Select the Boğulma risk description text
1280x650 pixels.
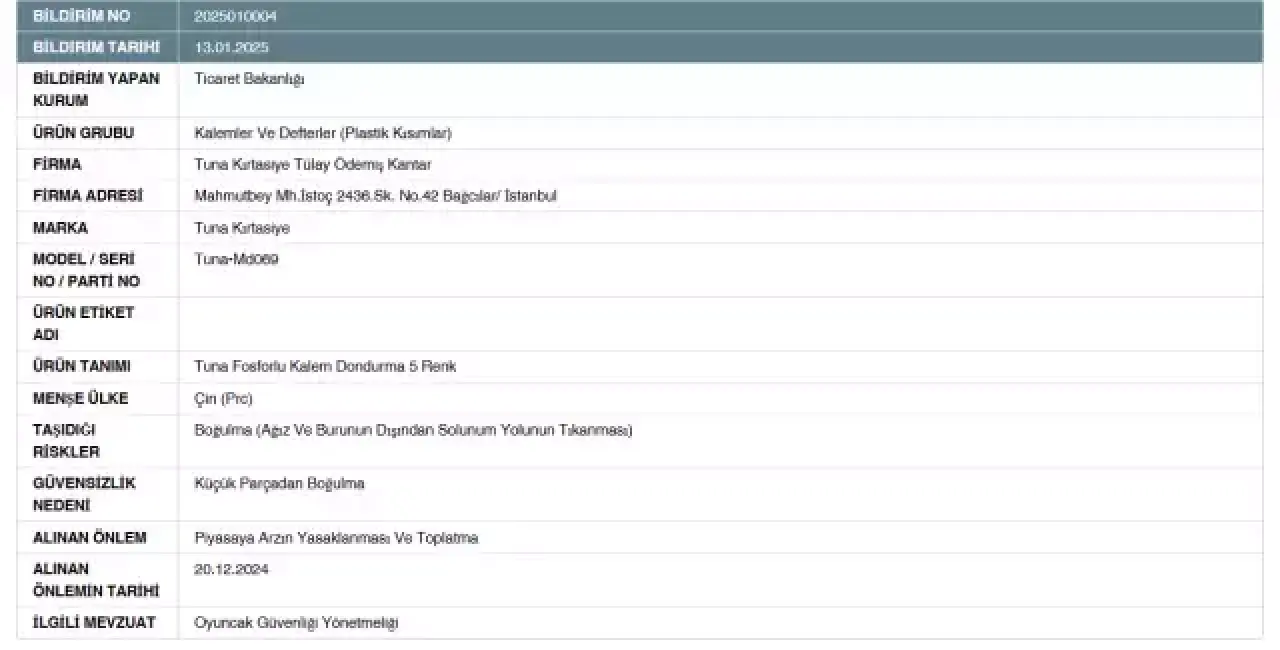pyautogui.click(x=413, y=431)
